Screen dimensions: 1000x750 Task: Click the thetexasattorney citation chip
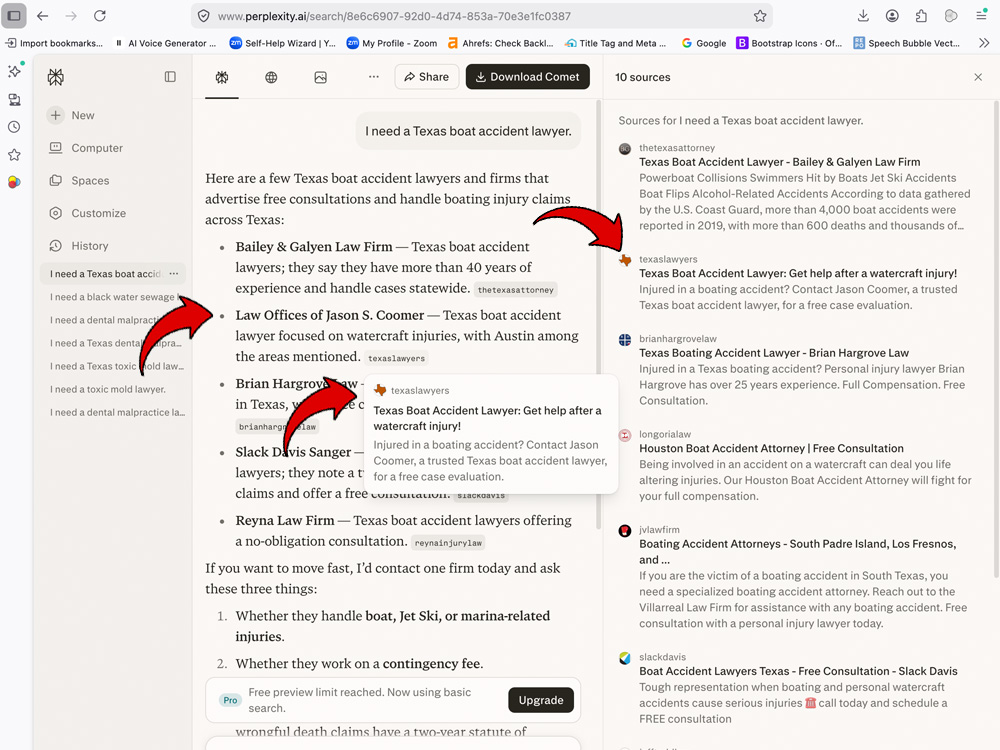pos(515,290)
